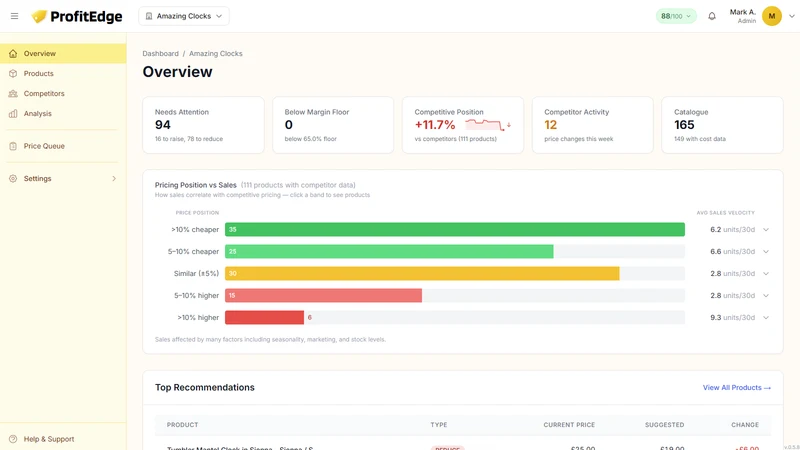Click the Analysis chart icon
Image resolution: width=800 pixels, height=450 pixels.
pos(13,113)
